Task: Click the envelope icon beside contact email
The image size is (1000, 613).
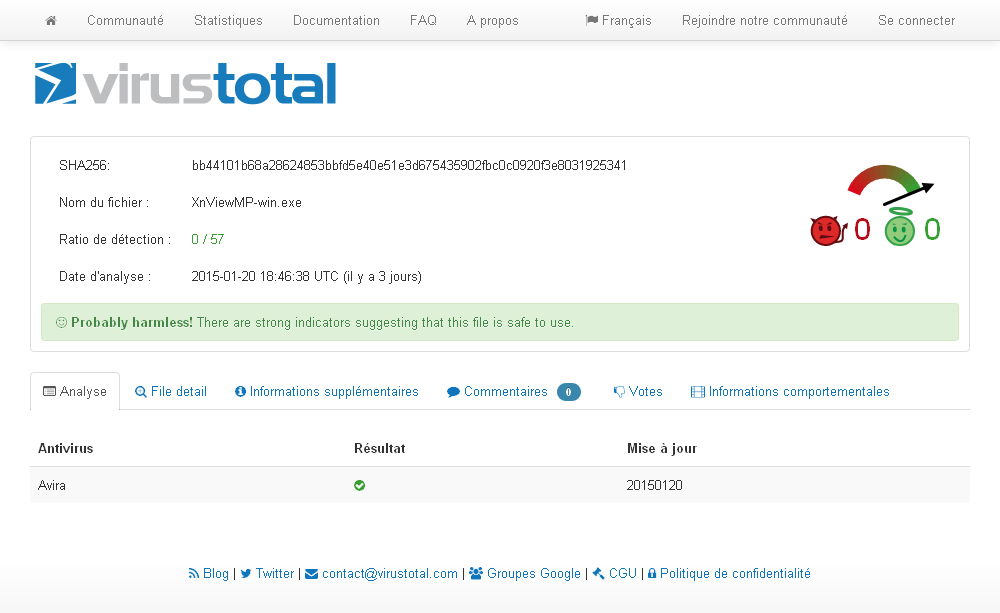Action: [311, 573]
